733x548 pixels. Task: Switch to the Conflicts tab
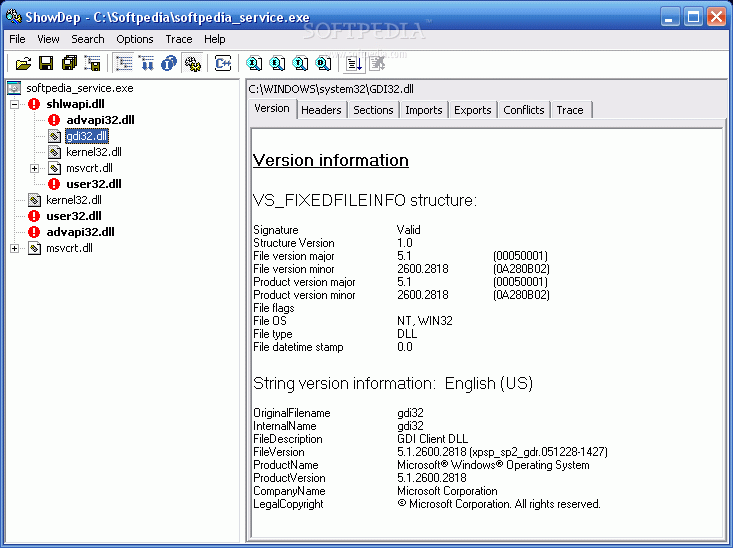524,110
